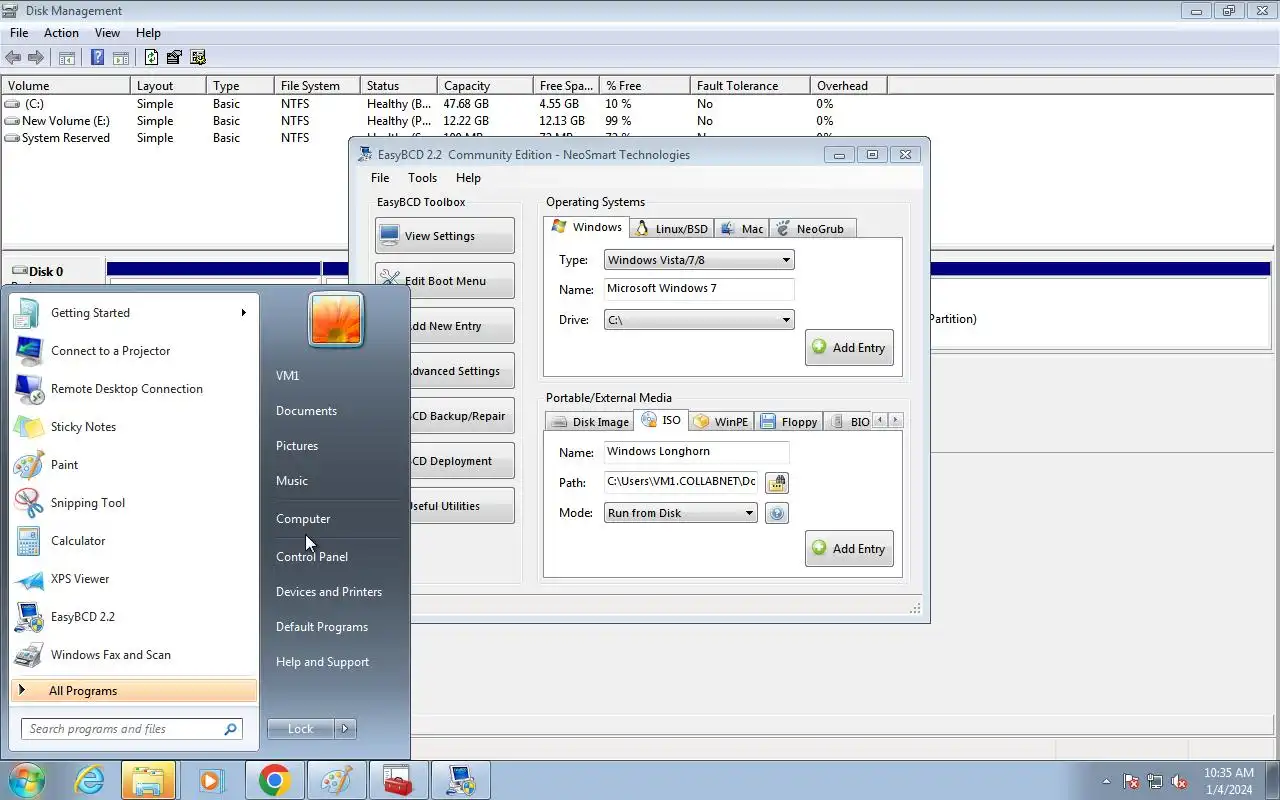Show hidden tray icons arrow
1280x800 pixels.
[1106, 782]
